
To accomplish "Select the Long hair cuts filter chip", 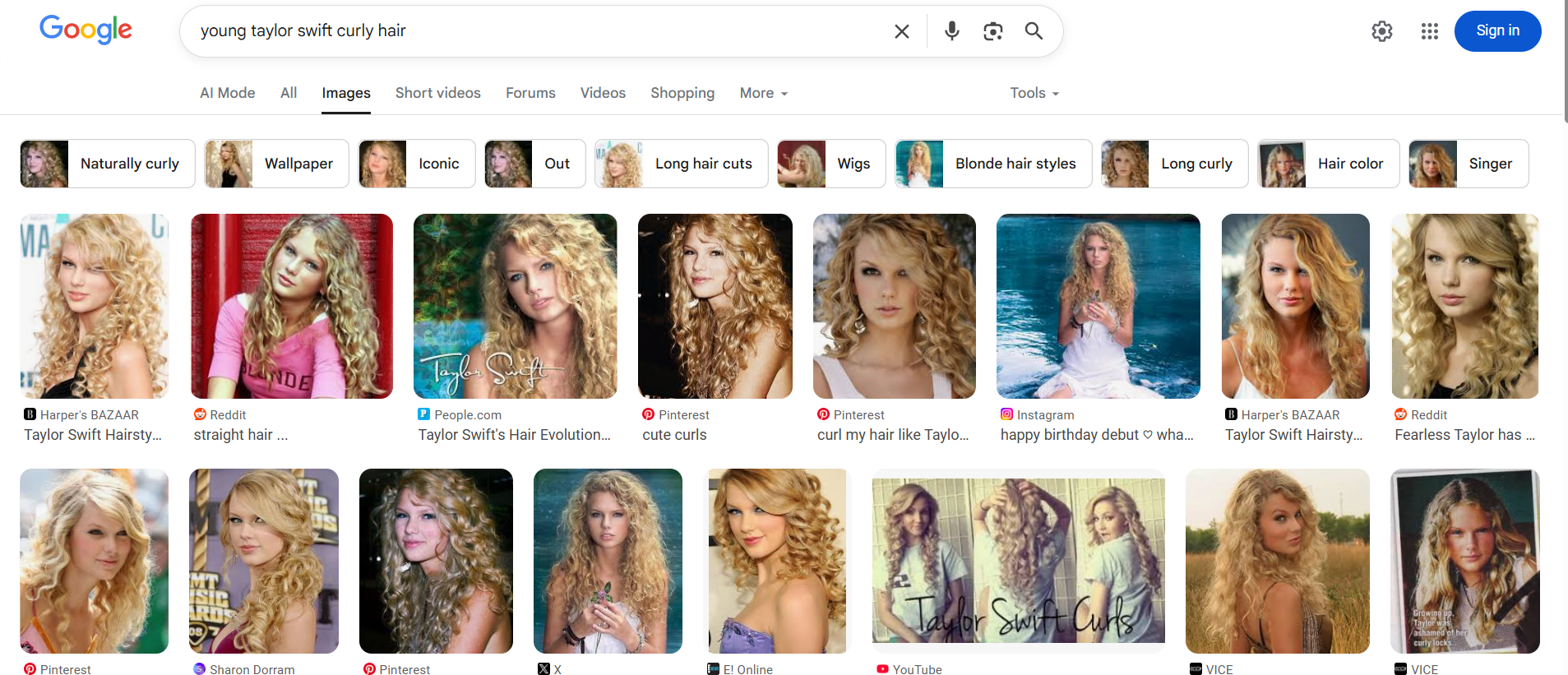I will click(682, 164).
